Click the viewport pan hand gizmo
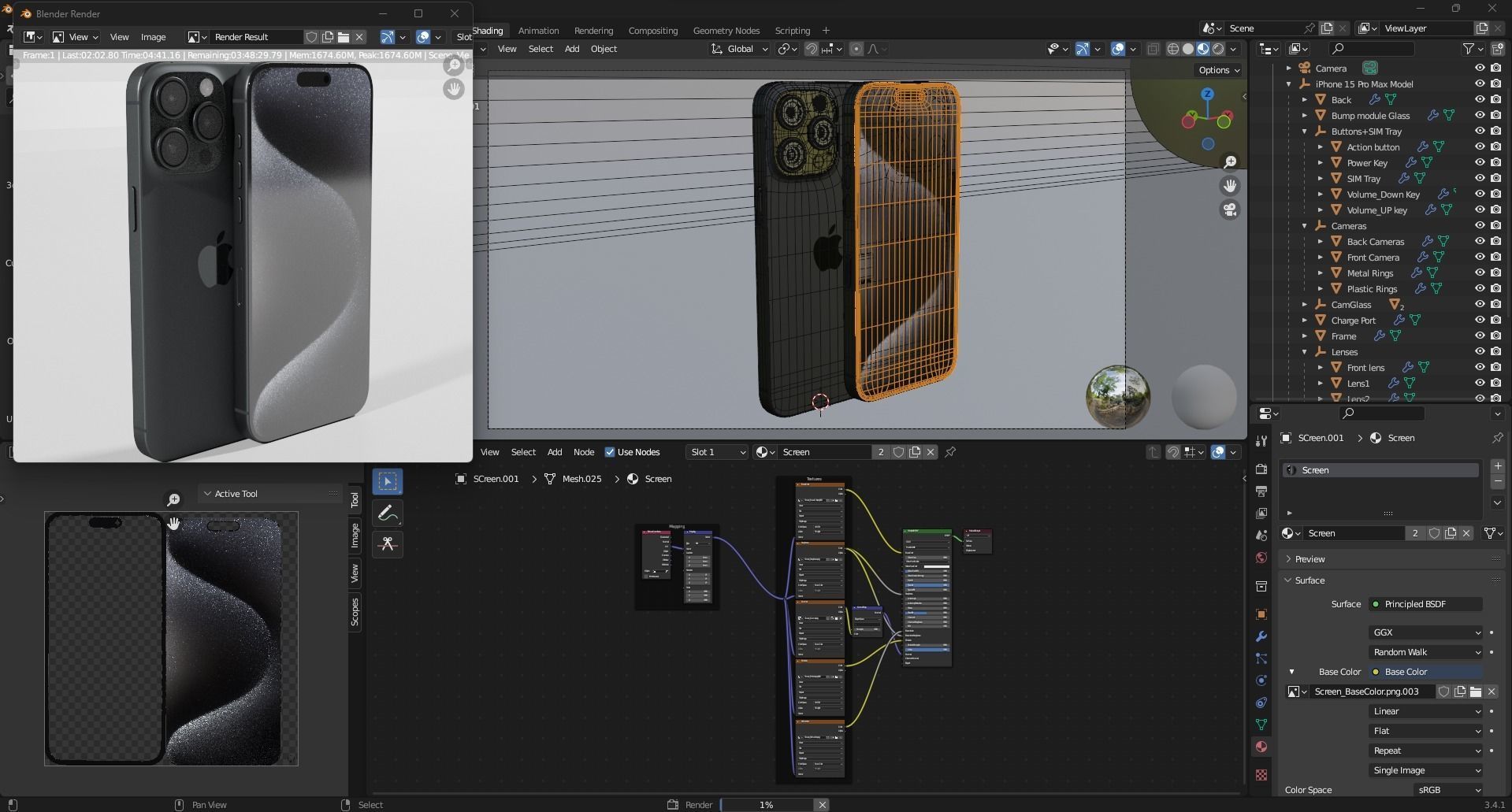1512x812 pixels. [1230, 186]
